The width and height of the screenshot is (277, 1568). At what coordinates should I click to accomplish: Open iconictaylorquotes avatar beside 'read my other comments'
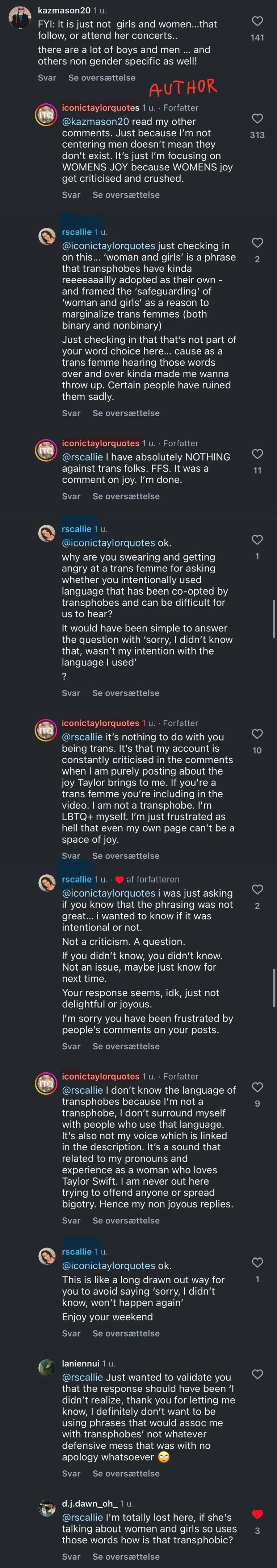[x=46, y=115]
